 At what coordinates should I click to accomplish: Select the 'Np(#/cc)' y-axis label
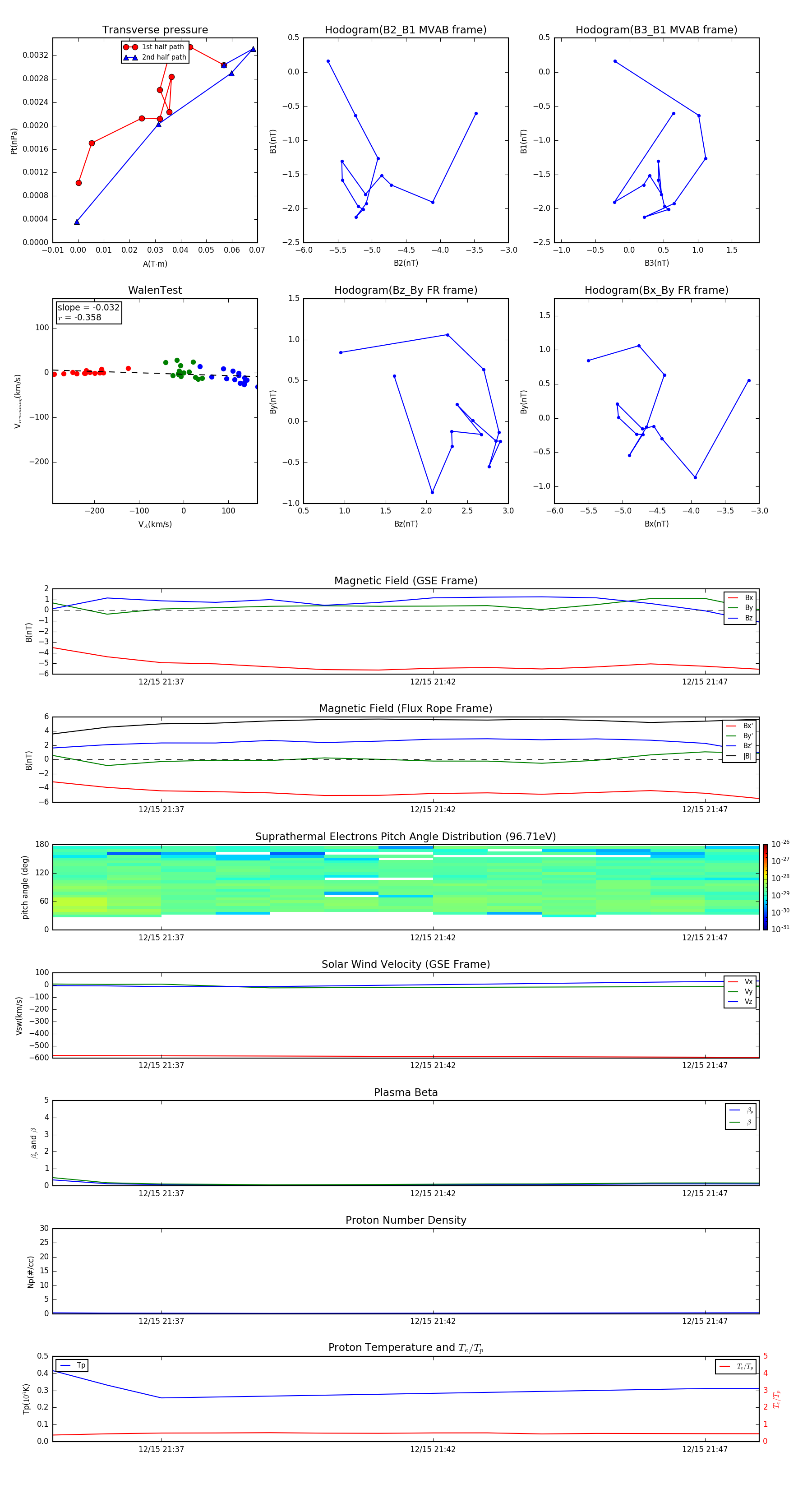pyautogui.click(x=31, y=1272)
